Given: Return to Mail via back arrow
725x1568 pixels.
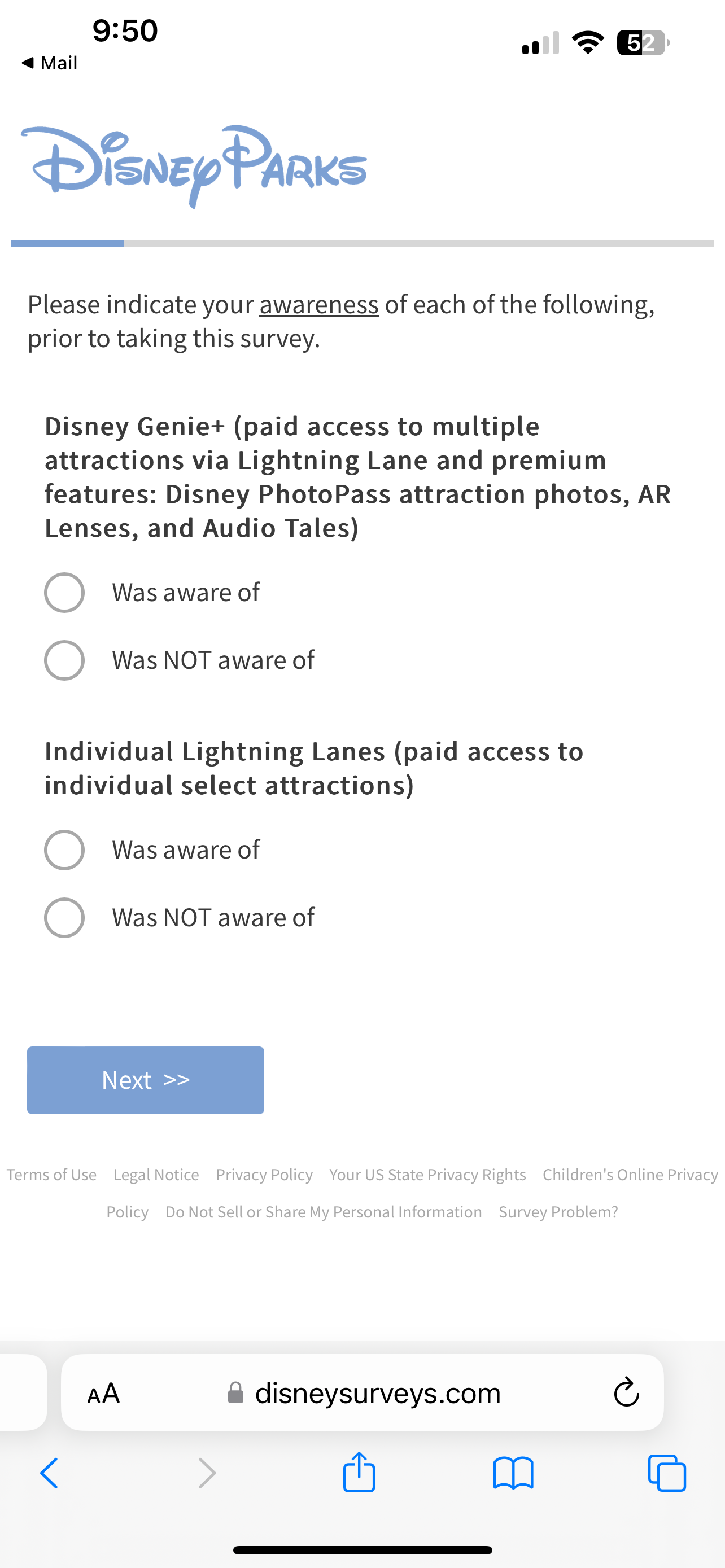Looking at the screenshot, I should click(x=49, y=63).
